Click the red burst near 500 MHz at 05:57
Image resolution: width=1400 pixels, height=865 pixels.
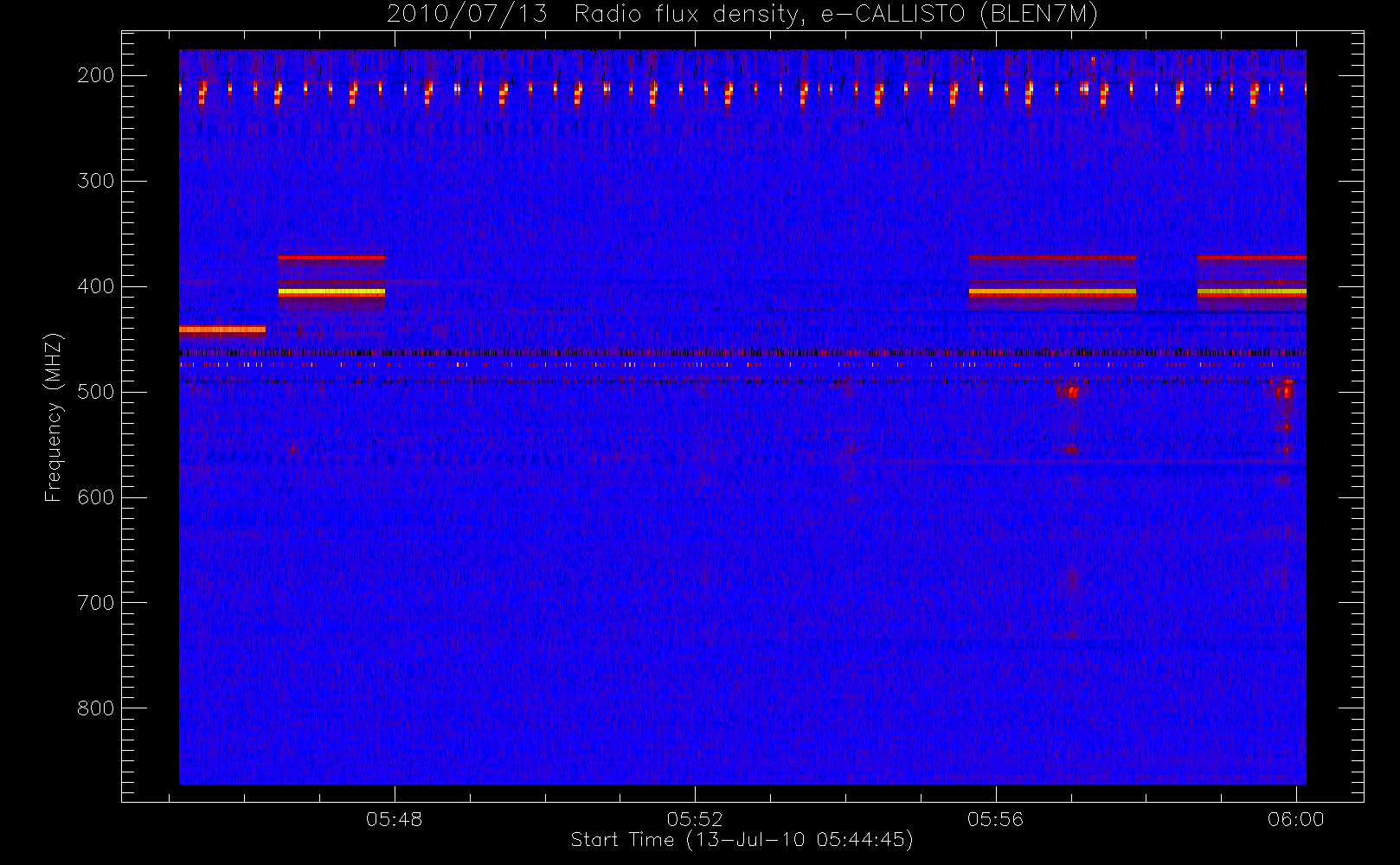click(x=1070, y=392)
